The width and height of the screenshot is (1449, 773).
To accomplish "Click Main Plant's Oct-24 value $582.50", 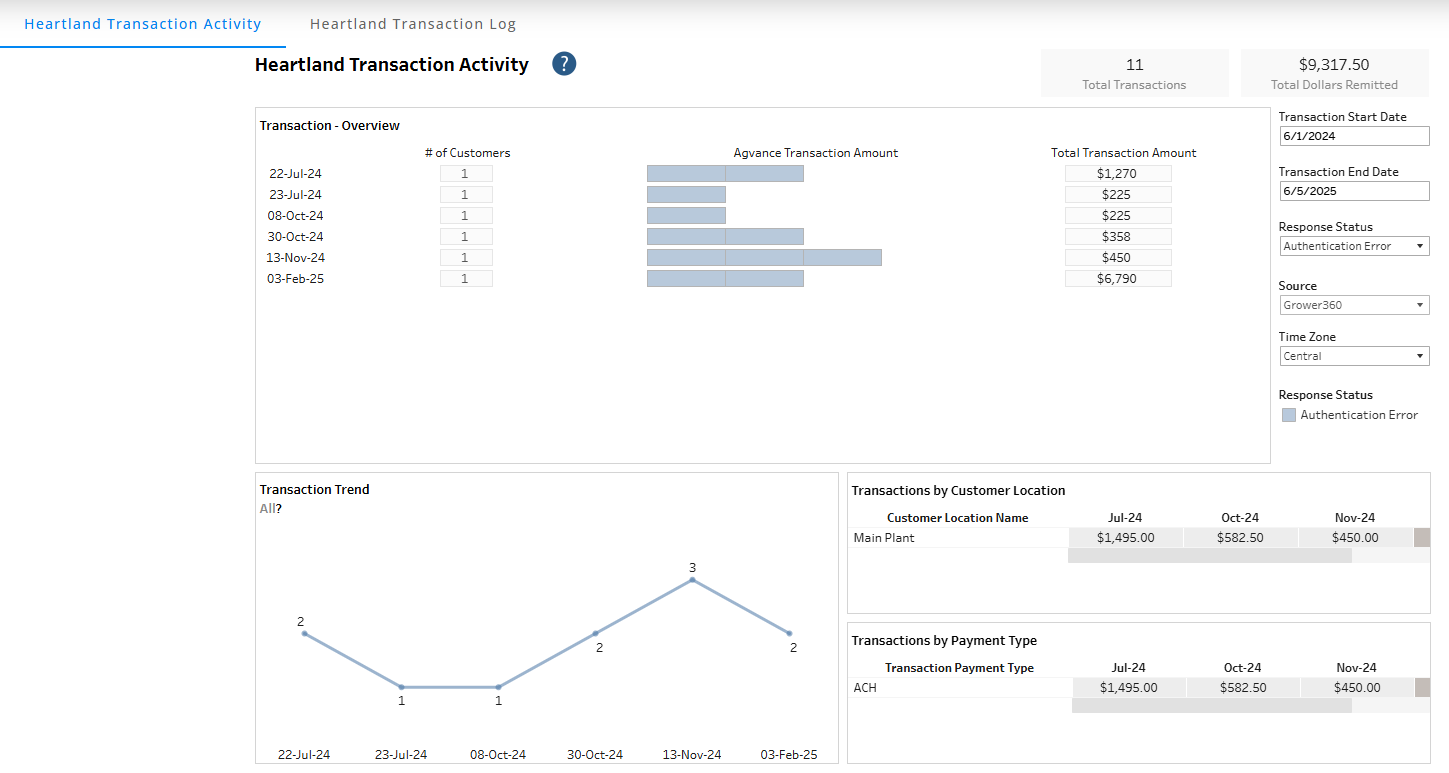I will coord(1240,538).
